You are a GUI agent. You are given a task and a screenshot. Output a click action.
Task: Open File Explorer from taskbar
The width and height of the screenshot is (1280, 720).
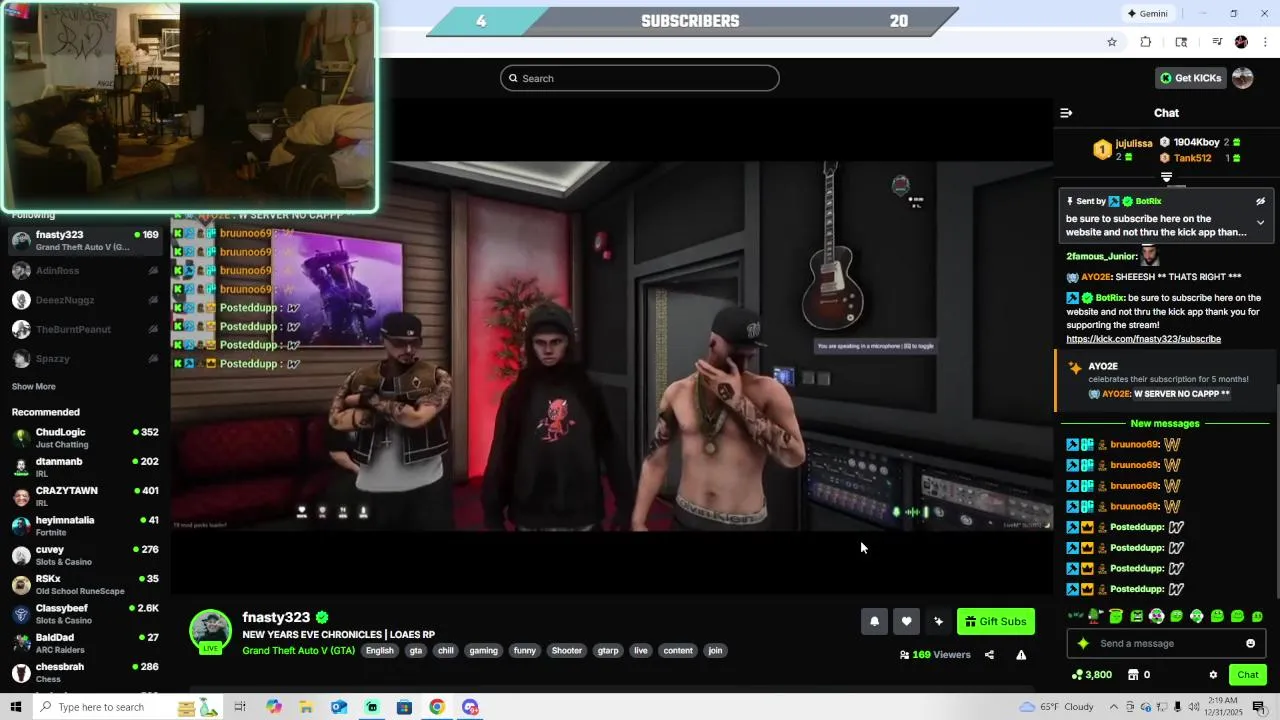[306, 707]
